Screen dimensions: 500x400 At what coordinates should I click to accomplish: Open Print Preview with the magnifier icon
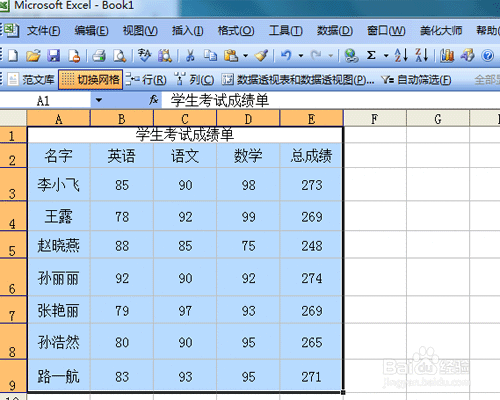click(119, 55)
